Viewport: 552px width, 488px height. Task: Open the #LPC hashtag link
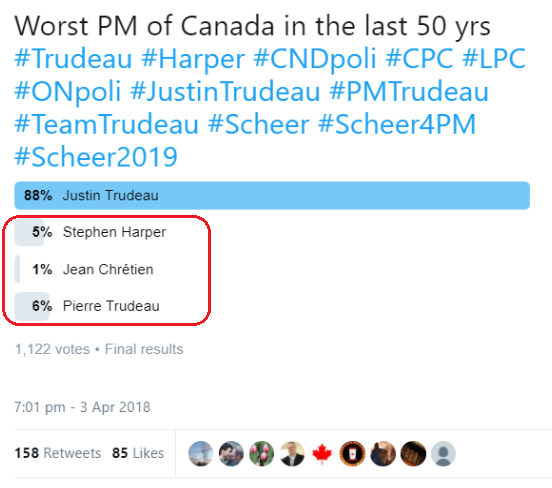494,58
